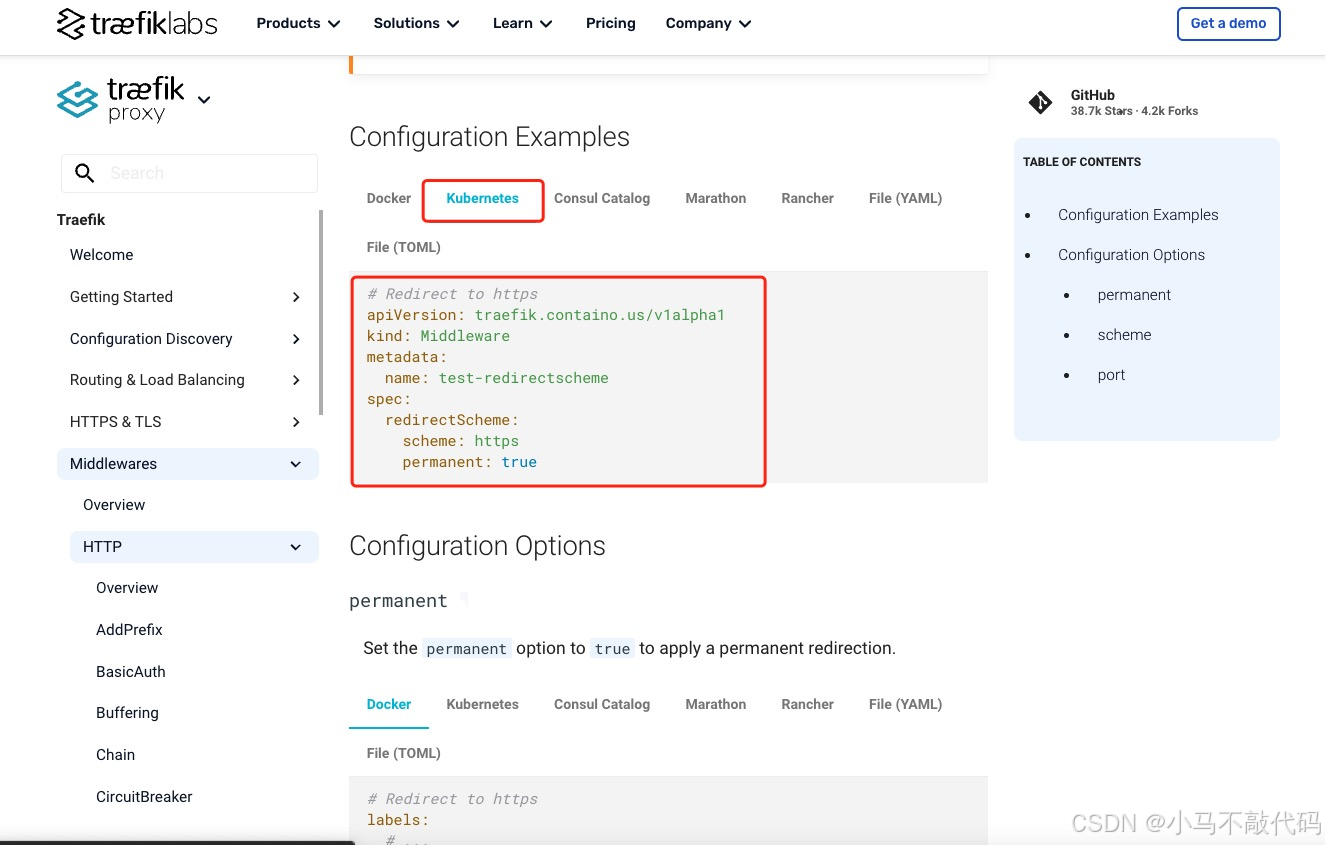This screenshot has height=845, width=1325.
Task: Select Rancher tab under permanent option
Action: [x=807, y=704]
